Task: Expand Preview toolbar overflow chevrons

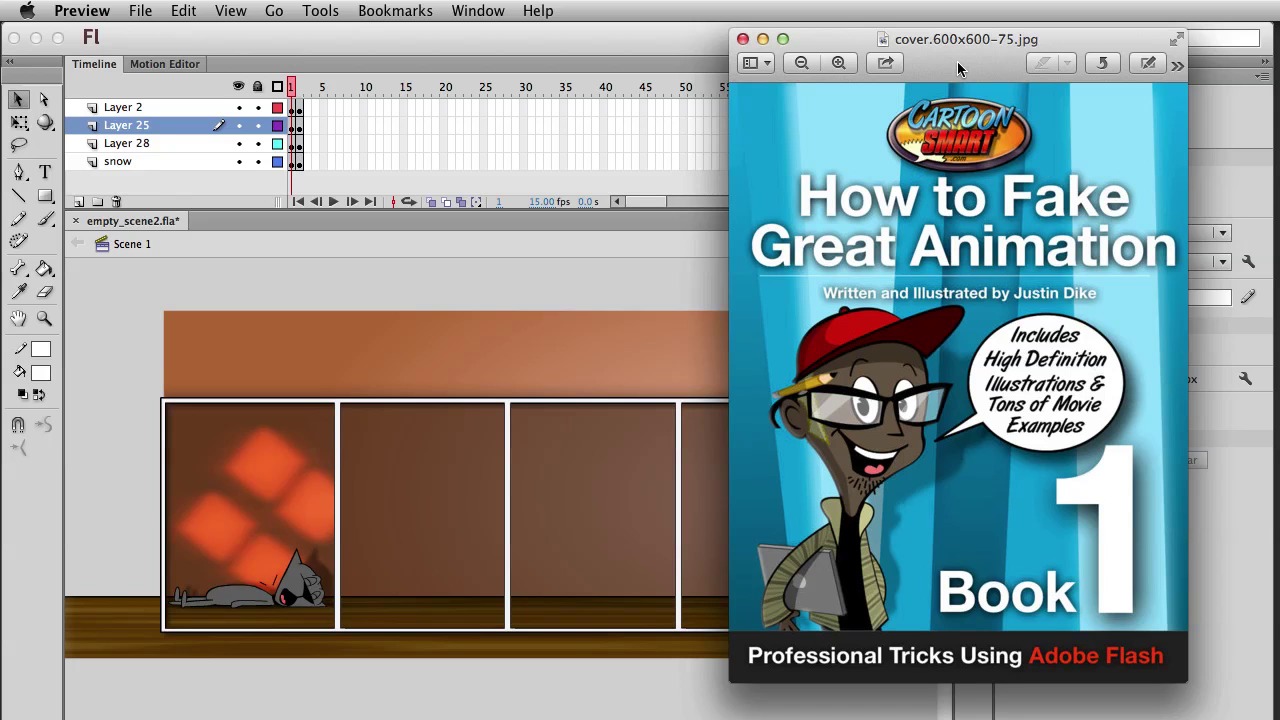Action: coord(1177,65)
